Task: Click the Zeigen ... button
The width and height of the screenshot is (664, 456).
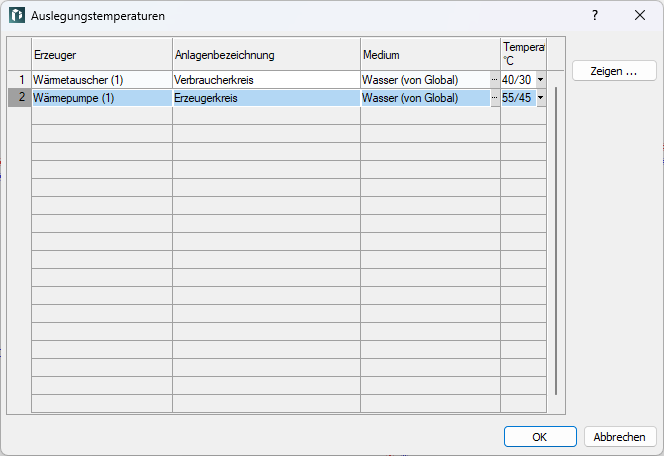Action: (x=614, y=71)
